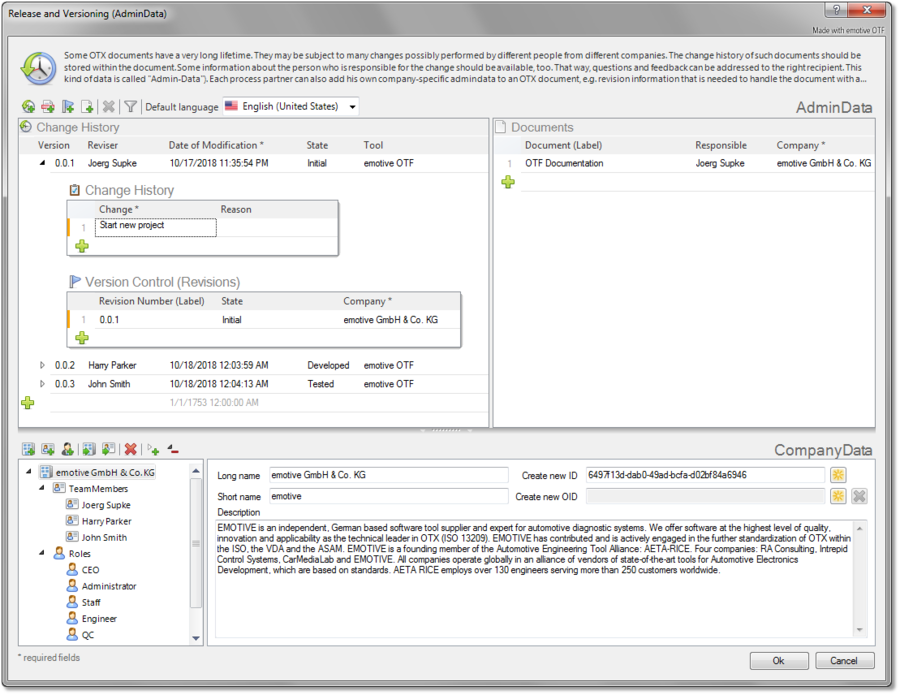Image resolution: width=900 pixels, height=695 pixels.
Task: Add a new change entry with green plus
Action: [82, 246]
